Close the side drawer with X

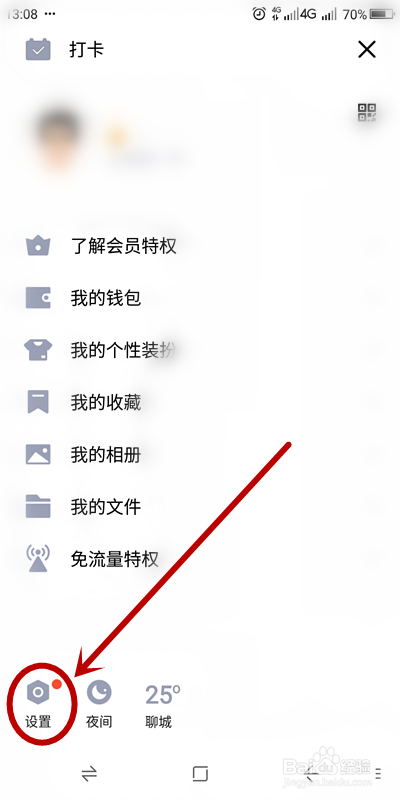tap(367, 49)
